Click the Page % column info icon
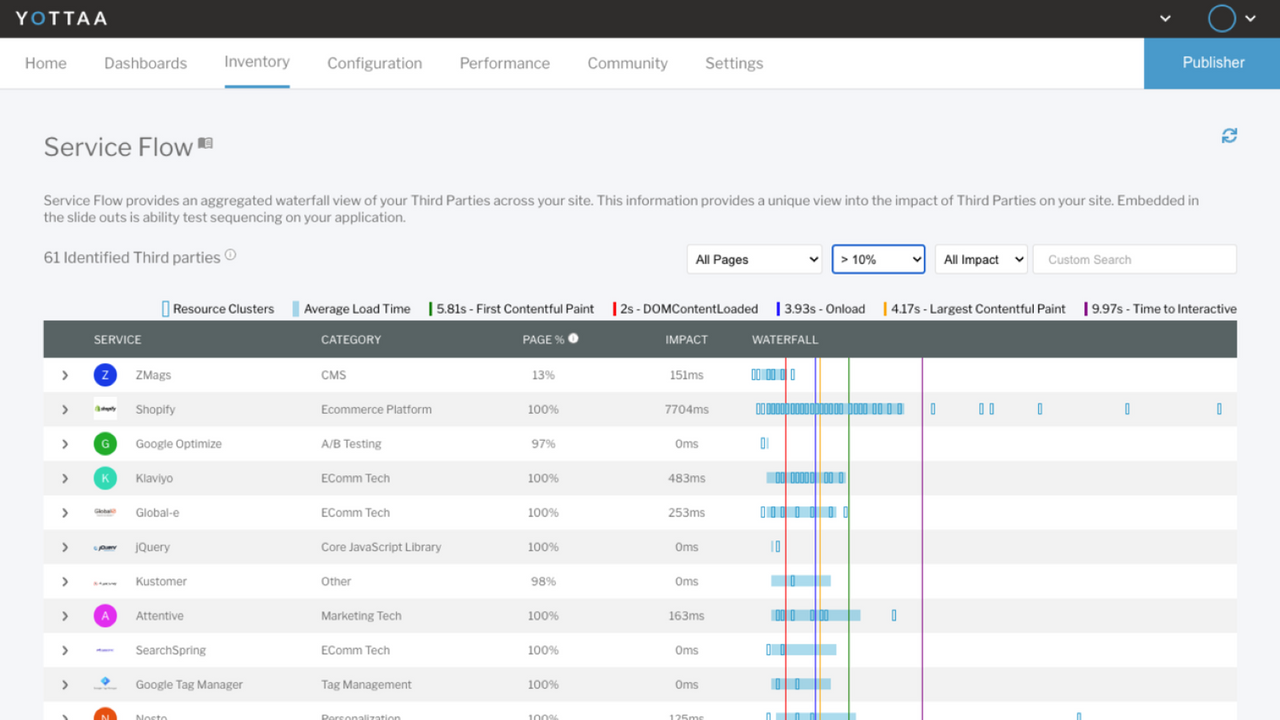 574,338
